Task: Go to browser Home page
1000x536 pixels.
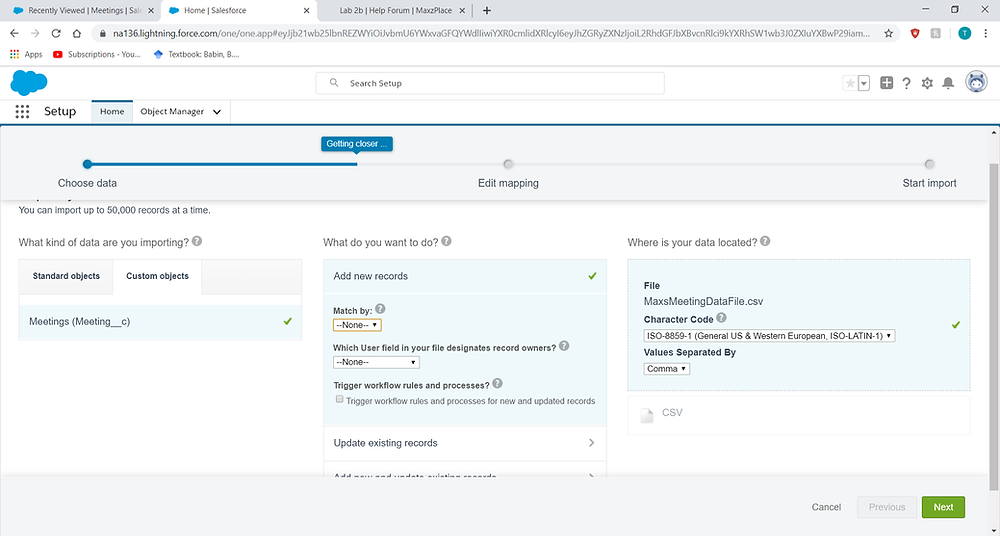Action: pyautogui.click(x=77, y=33)
